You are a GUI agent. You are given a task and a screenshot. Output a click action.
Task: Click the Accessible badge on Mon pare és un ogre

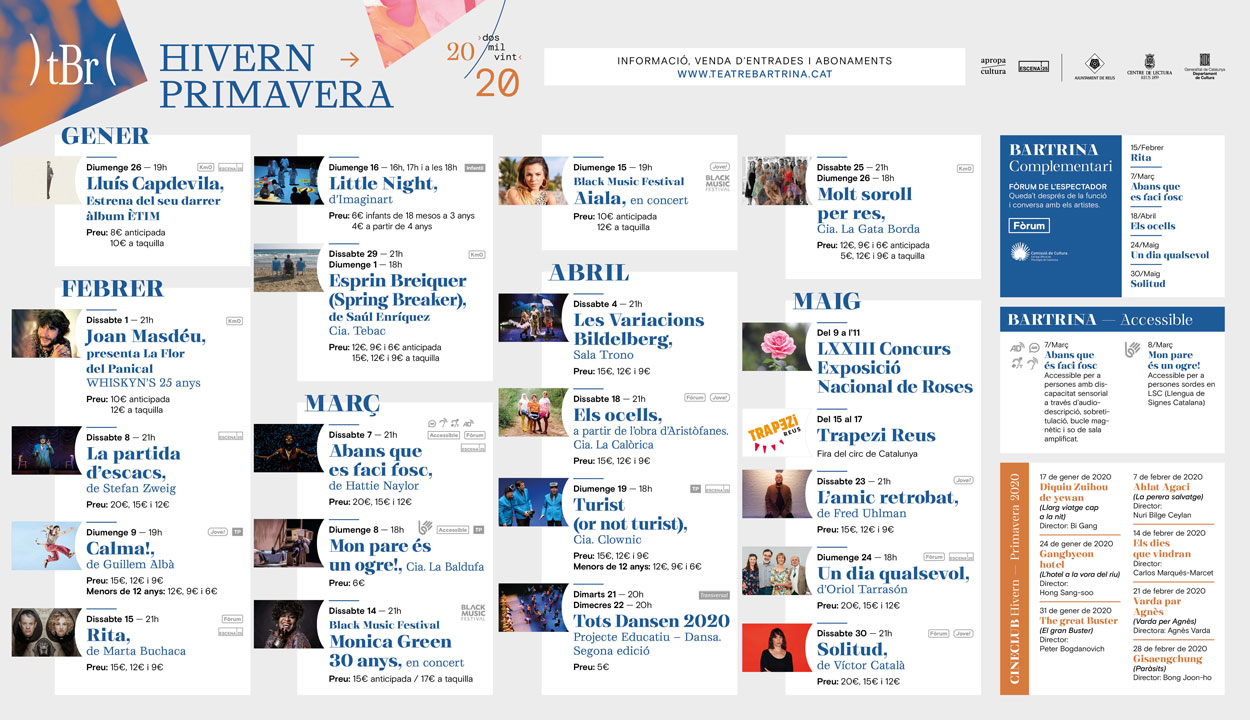(x=453, y=529)
